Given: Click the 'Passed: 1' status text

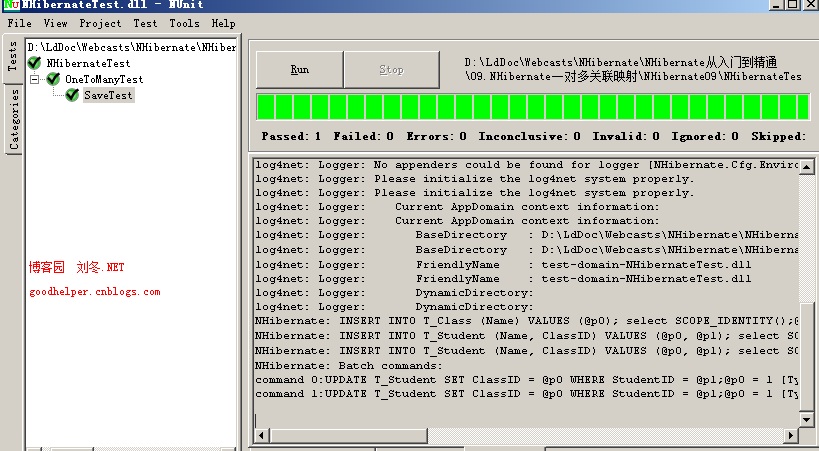Looking at the screenshot, I should (x=291, y=136).
